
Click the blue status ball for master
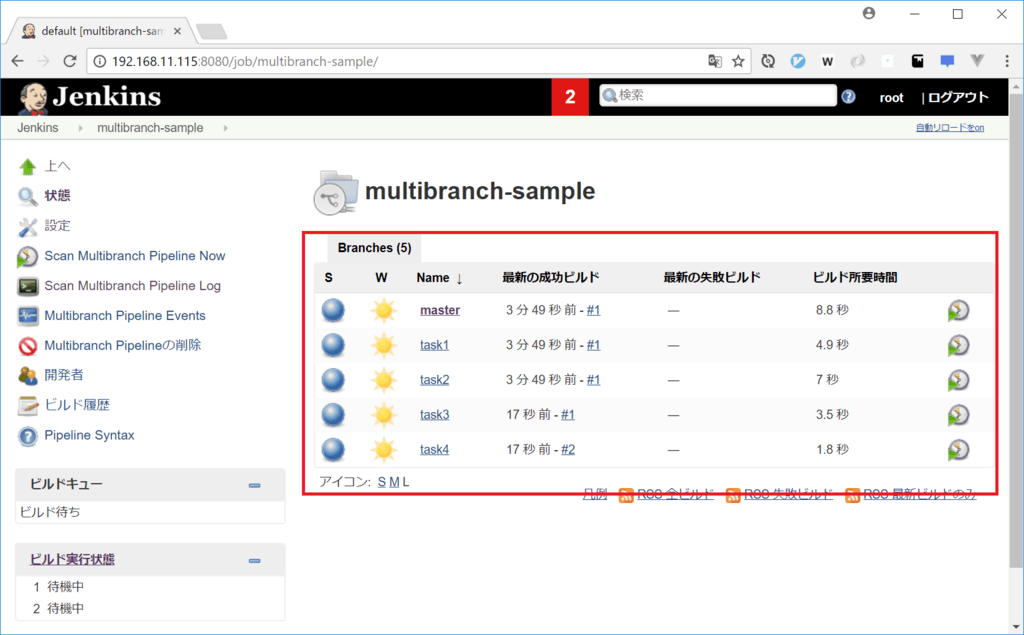[x=333, y=310]
